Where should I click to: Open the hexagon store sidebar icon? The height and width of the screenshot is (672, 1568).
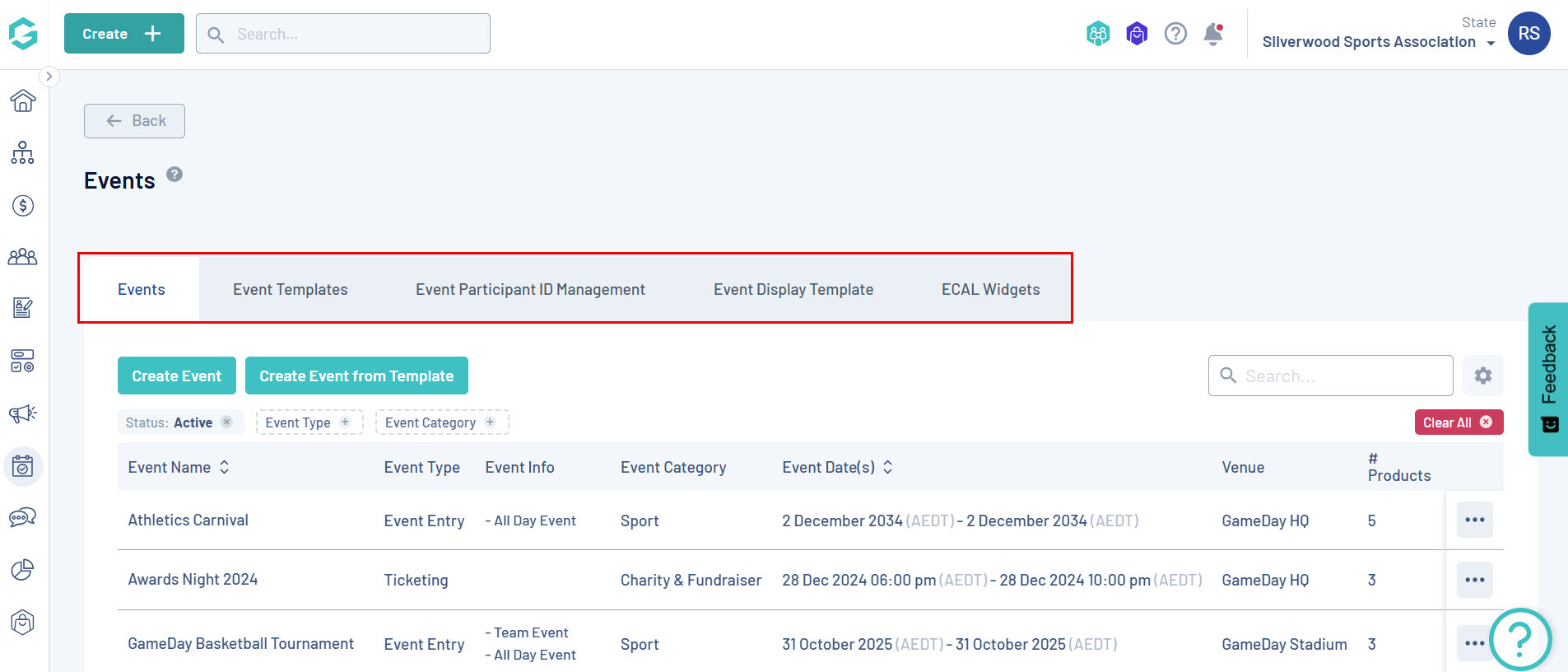[23, 623]
